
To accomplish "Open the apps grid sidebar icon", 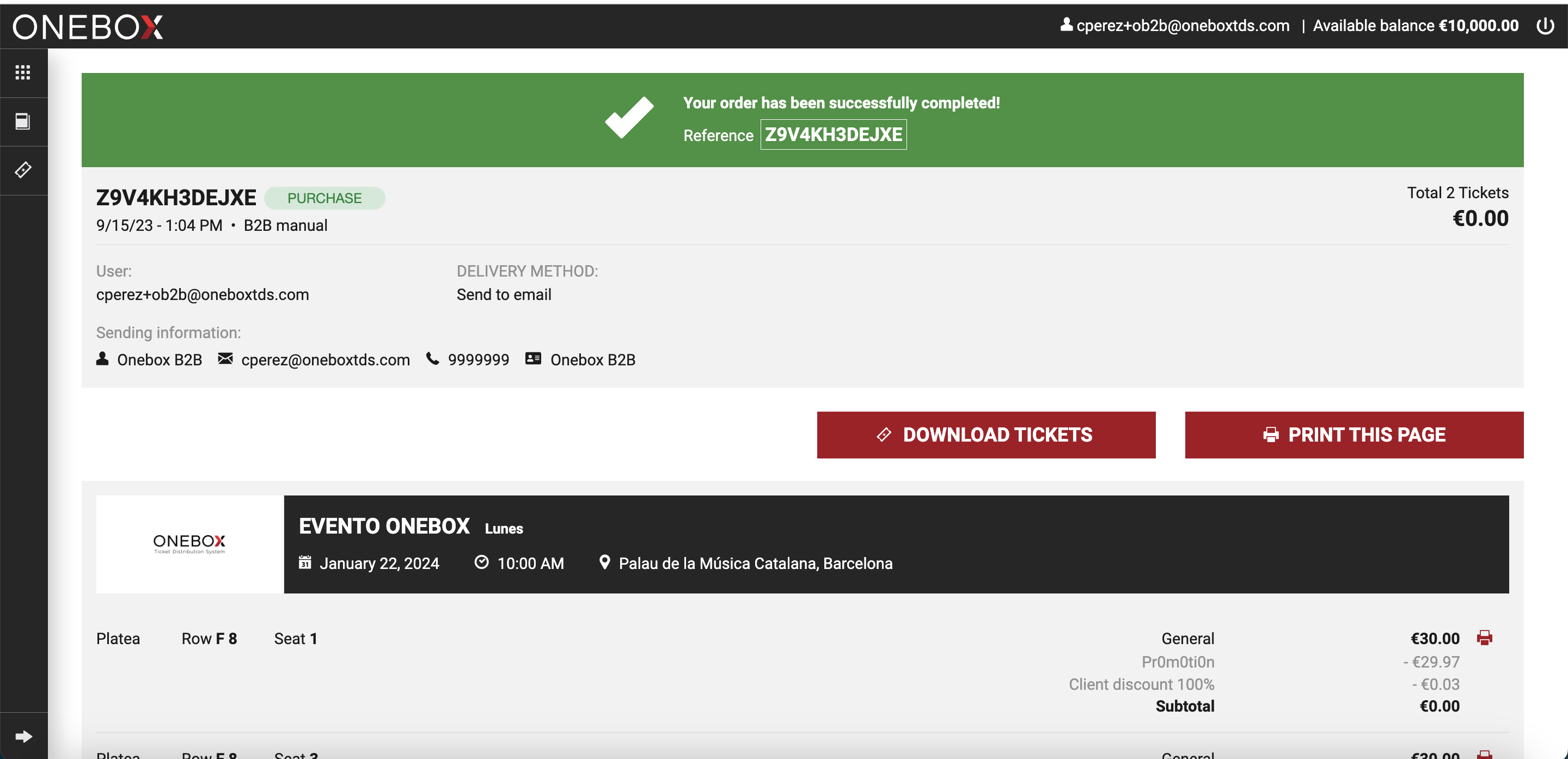I will 22,72.
